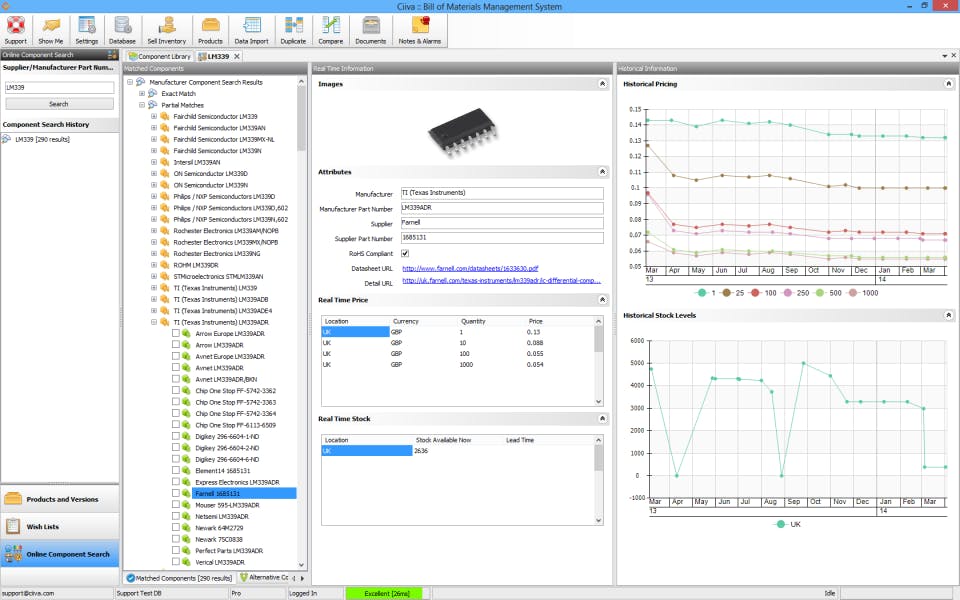Screen dimensions: 960x600
Task: Click the Fairchild Semiconductor LM339 manufacturer icon
Action: click(164, 116)
